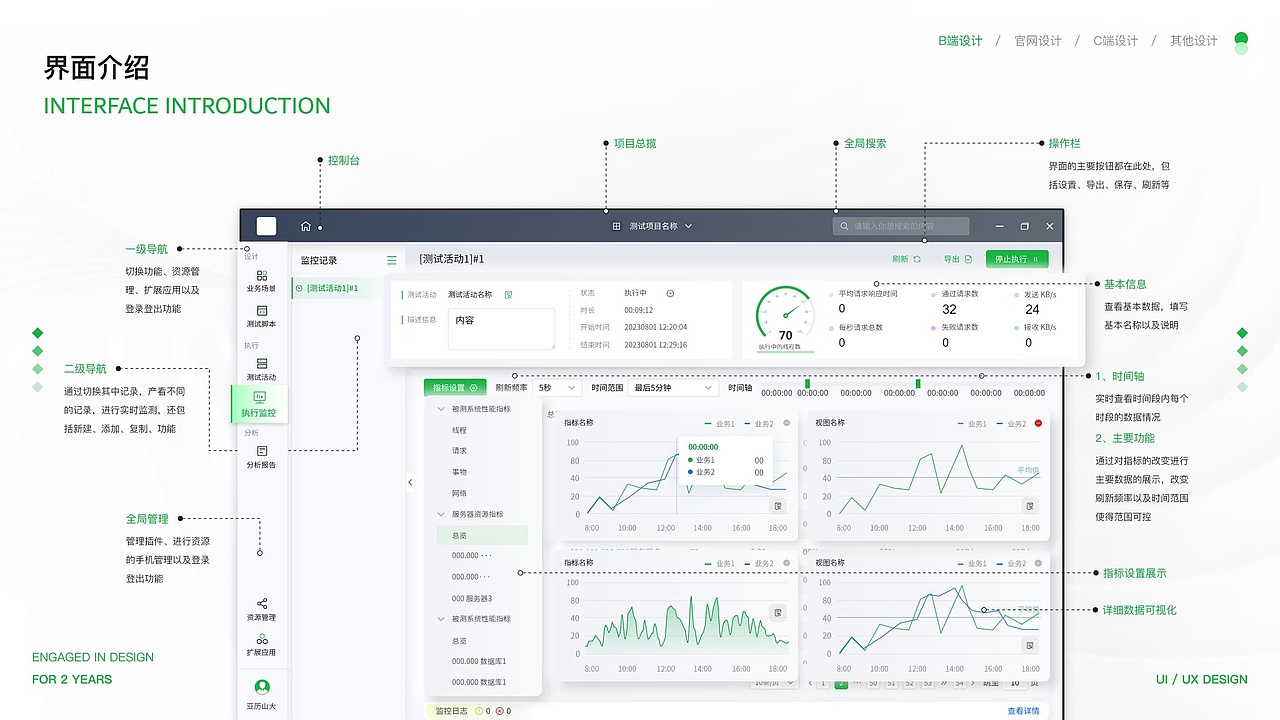This screenshot has height=720, width=1280.
Task: Collapse the second 被测系统性能指标 group
Action: pos(441,619)
